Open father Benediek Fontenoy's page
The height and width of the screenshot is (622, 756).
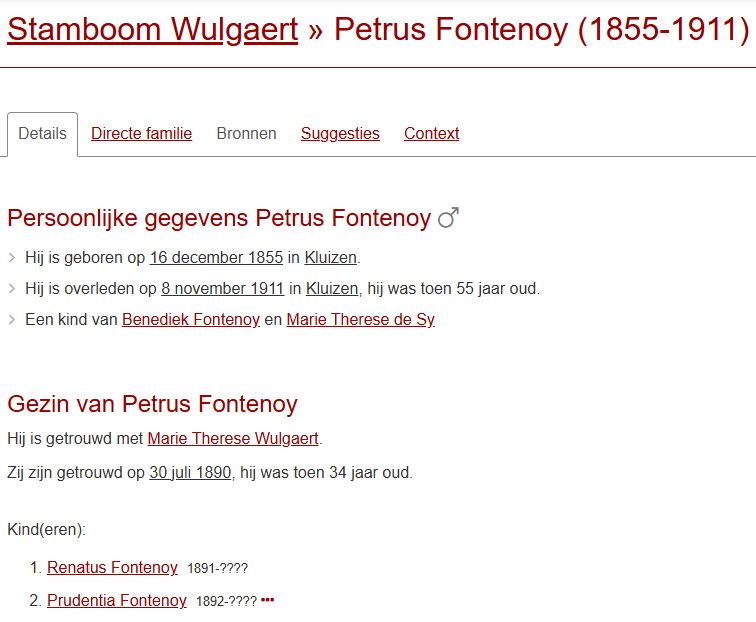pyautogui.click(x=191, y=320)
